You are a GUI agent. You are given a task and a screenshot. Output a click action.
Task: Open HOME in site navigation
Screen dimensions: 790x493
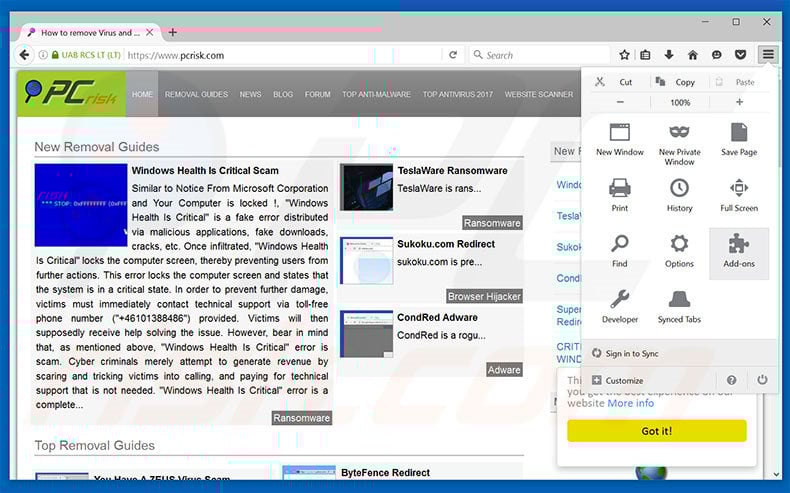point(142,94)
